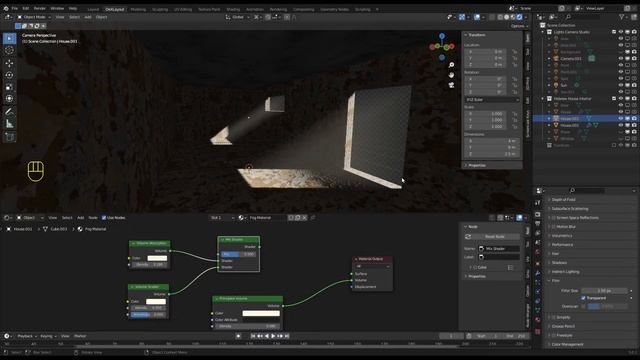Select the Transform tool
Viewport: 640px width, 360px height.
(9, 99)
